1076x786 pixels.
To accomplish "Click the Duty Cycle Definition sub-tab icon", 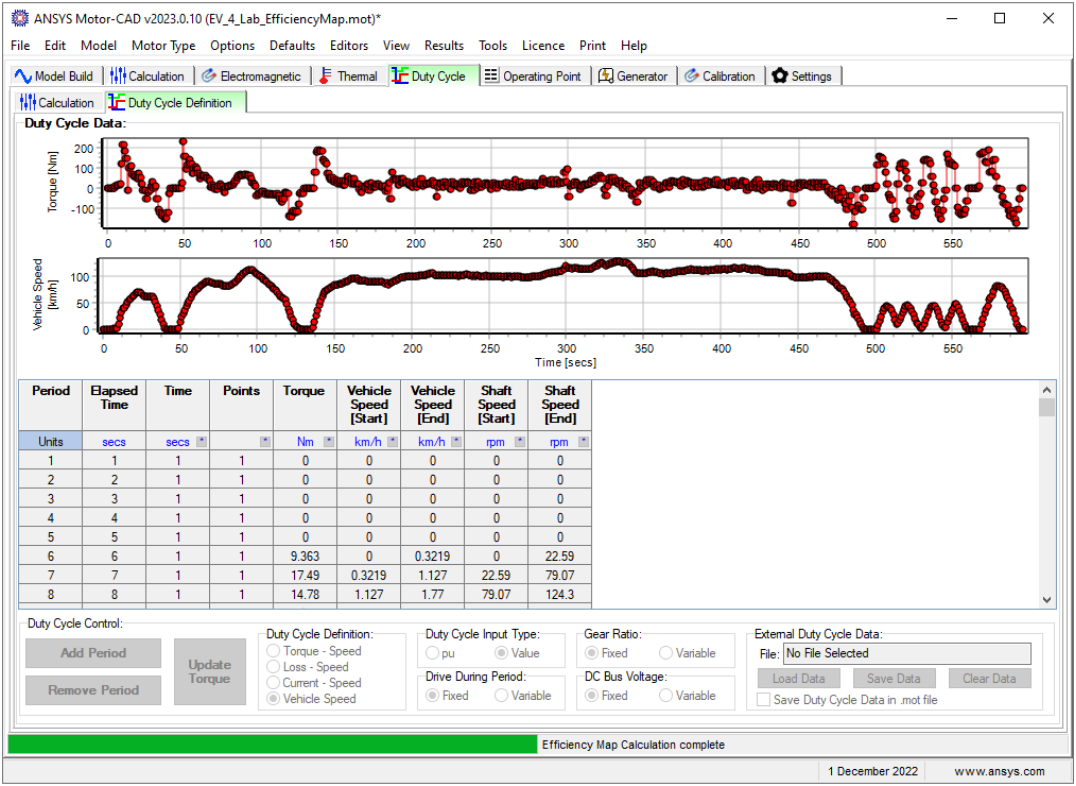I will point(117,102).
